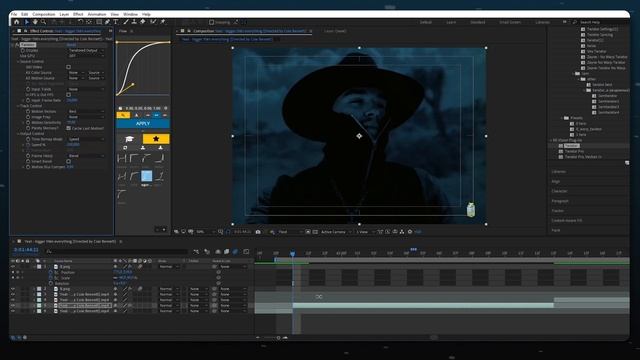This screenshot has height=360, width=640.
Task: Click the Home icon in the toolbar
Action: tap(16, 22)
